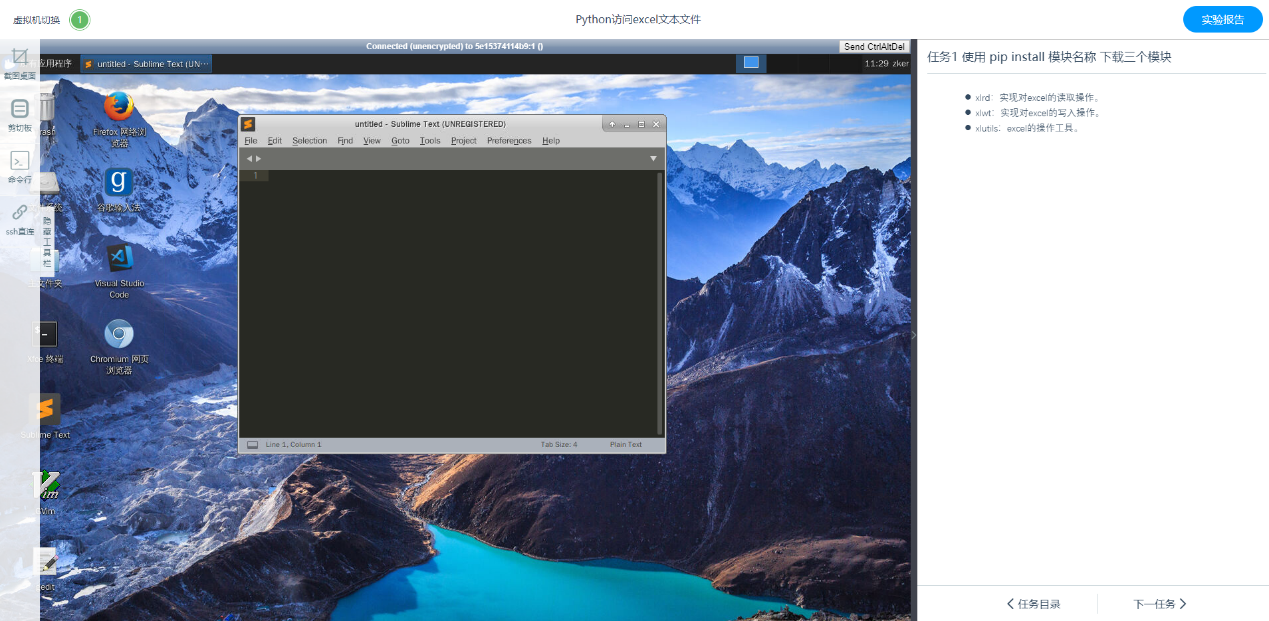Screen dimensions: 1269x621
Task: Open the File menu in Sublime Text
Action: (251, 141)
